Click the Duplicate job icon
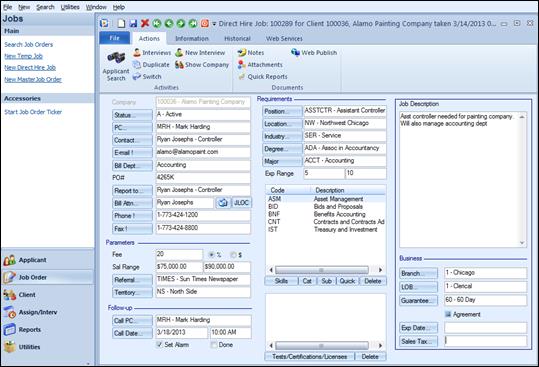 click(137, 65)
